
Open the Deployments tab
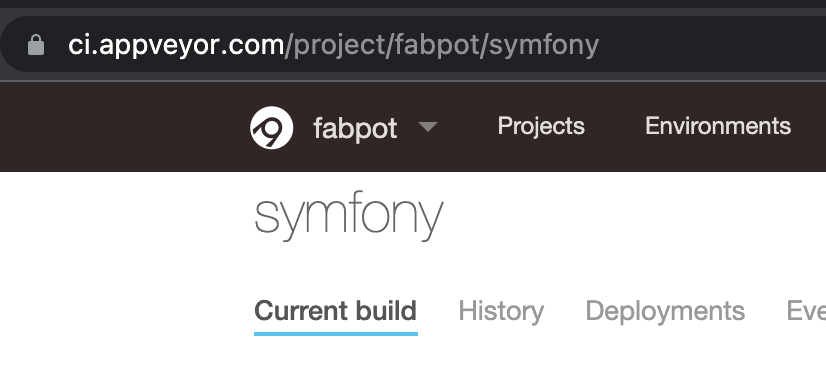tap(665, 311)
